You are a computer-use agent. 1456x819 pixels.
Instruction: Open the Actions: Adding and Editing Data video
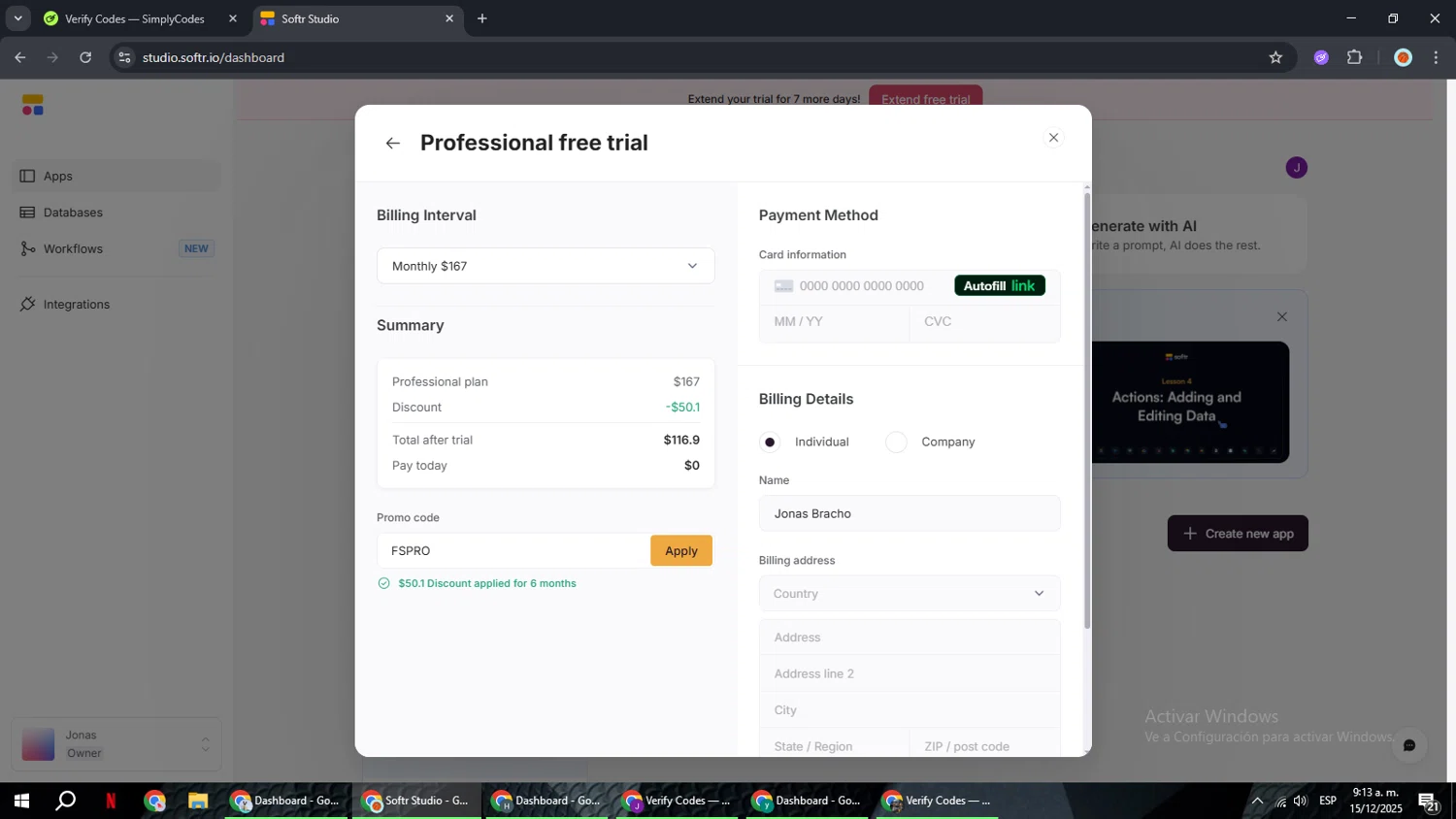pos(1190,402)
